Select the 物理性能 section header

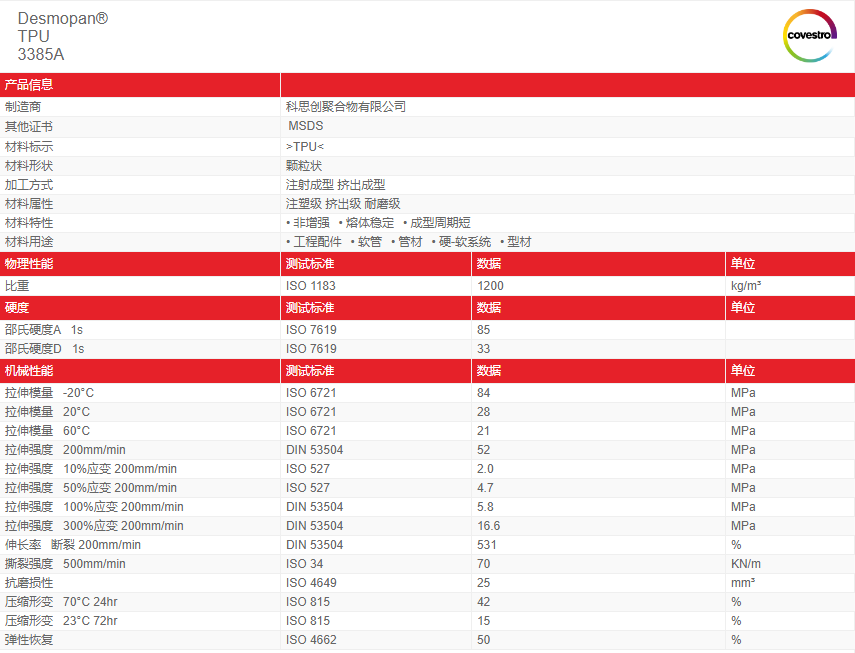click(29, 264)
